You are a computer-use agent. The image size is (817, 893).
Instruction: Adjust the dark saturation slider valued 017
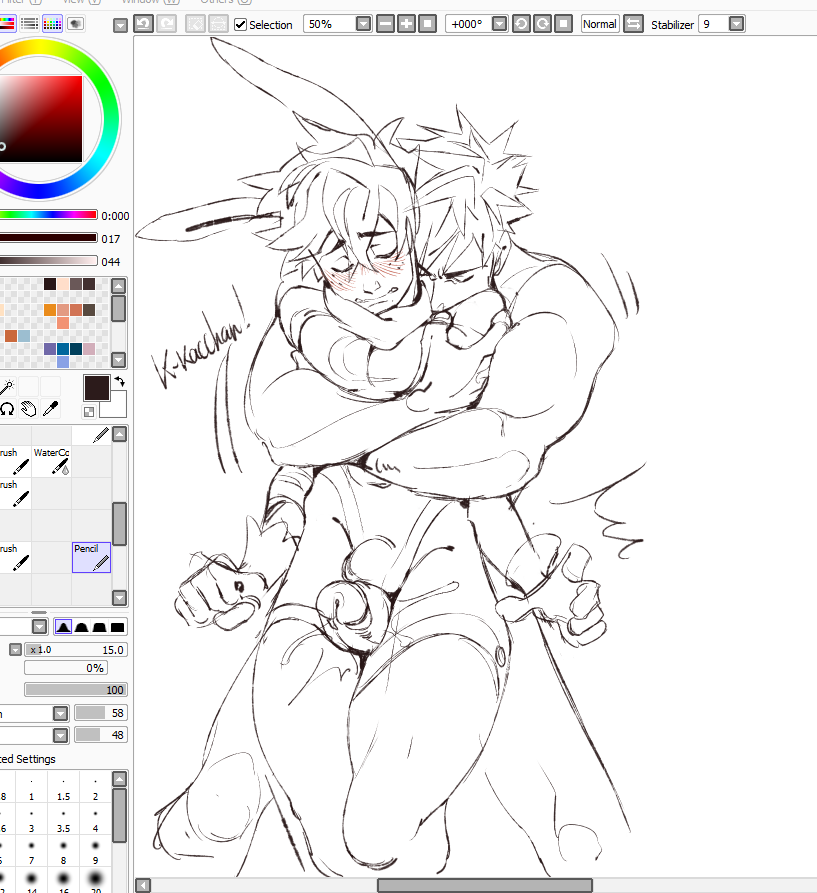pyautogui.click(x=48, y=237)
